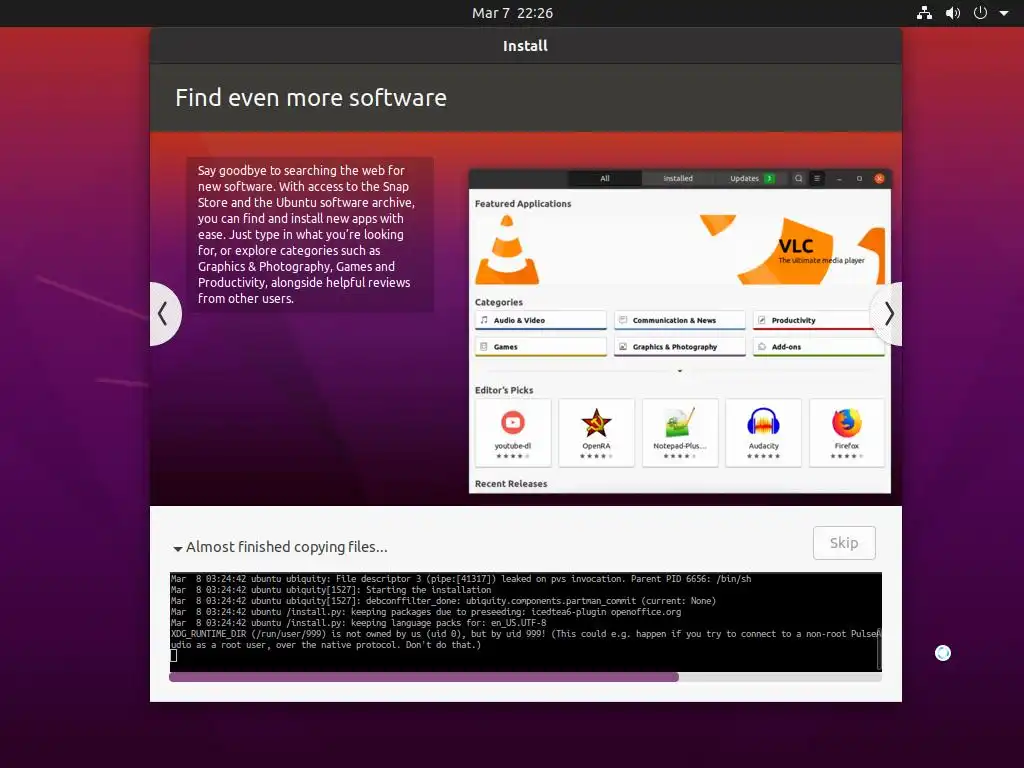Click the 'Find even more software' title
This screenshot has width=1024, height=768.
311,98
